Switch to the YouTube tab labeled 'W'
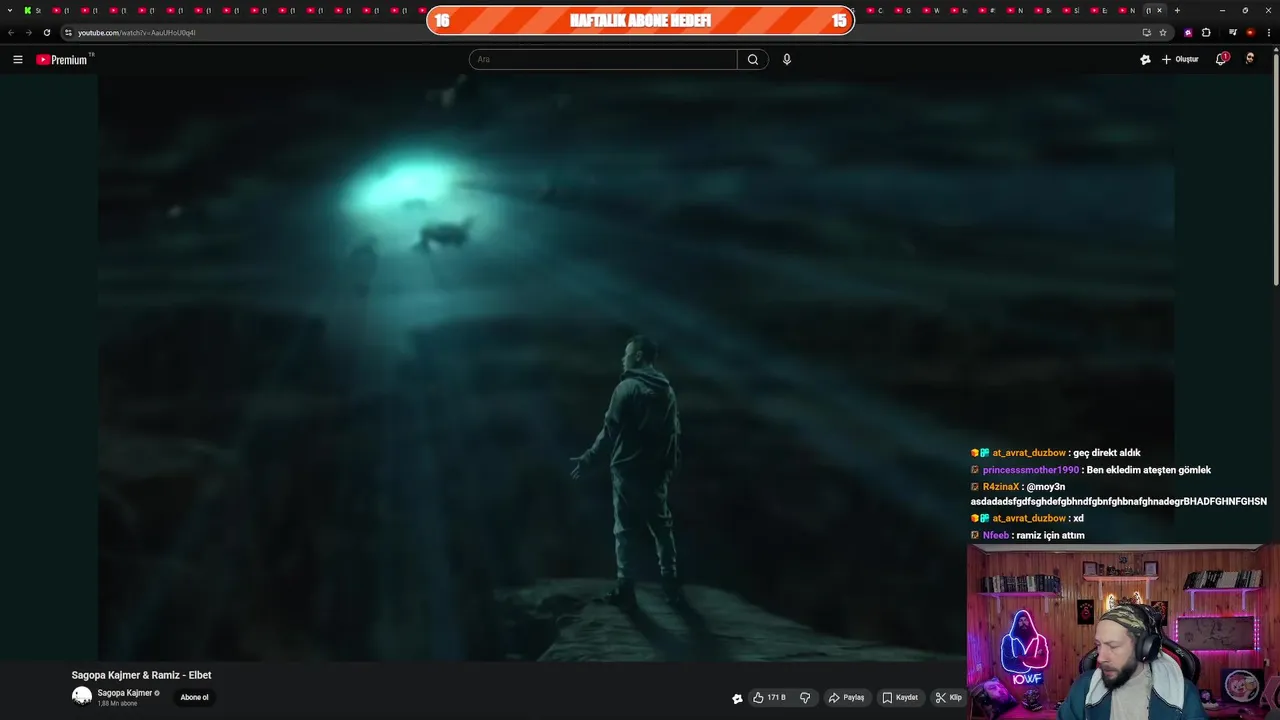Image resolution: width=1280 pixels, height=720 pixels. point(931,10)
